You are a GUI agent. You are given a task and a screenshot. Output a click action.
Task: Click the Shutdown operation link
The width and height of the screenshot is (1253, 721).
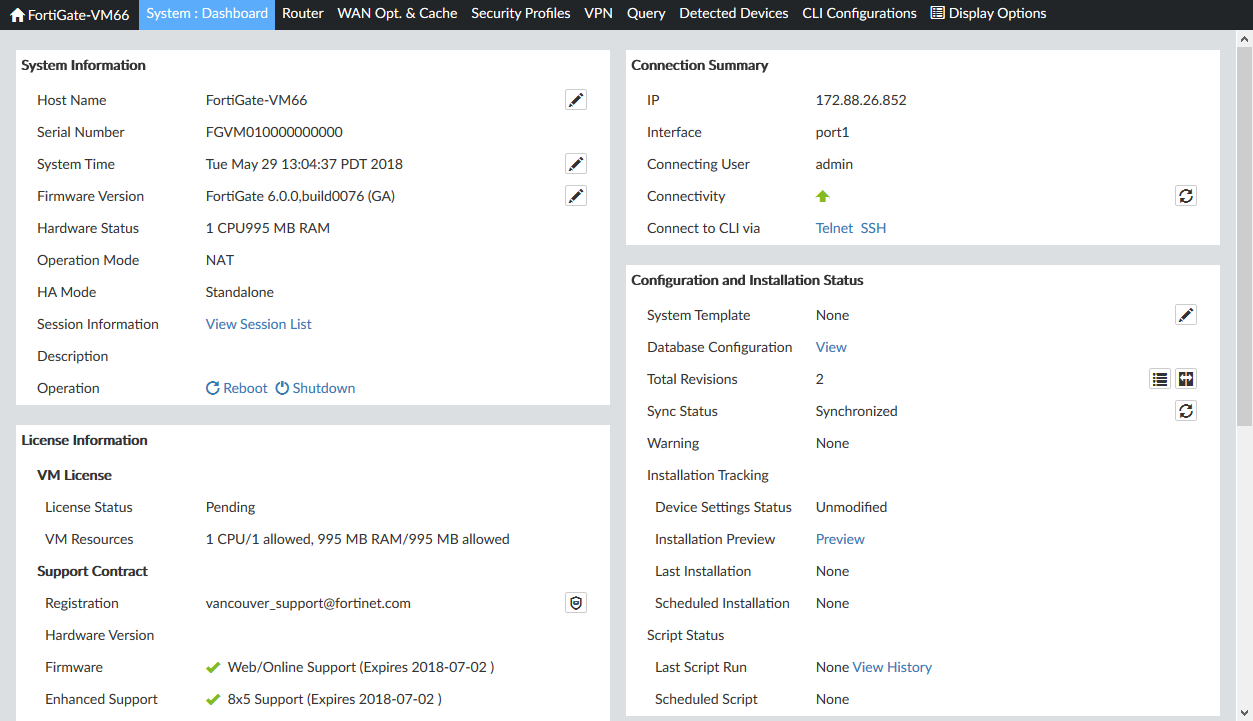[x=315, y=388]
